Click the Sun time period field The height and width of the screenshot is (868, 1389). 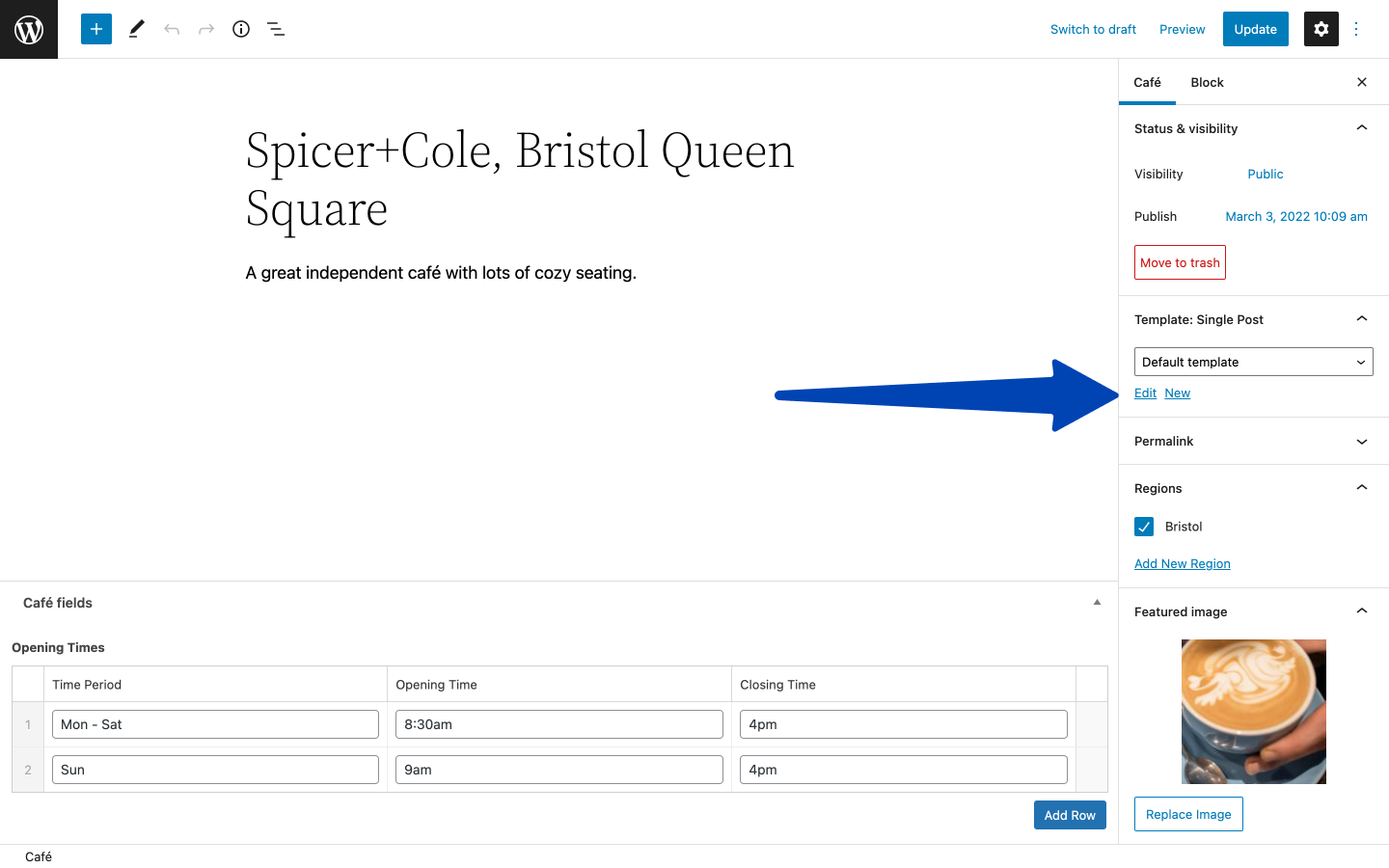click(215, 770)
